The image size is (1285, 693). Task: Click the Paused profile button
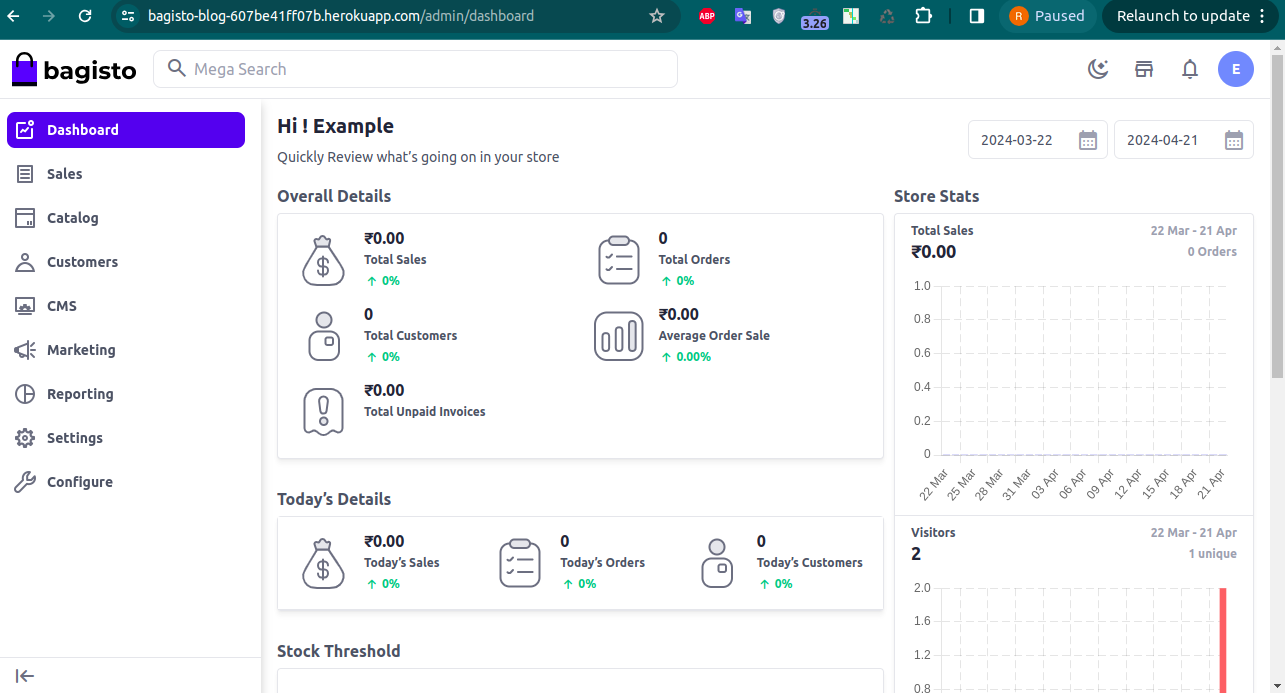(1047, 16)
